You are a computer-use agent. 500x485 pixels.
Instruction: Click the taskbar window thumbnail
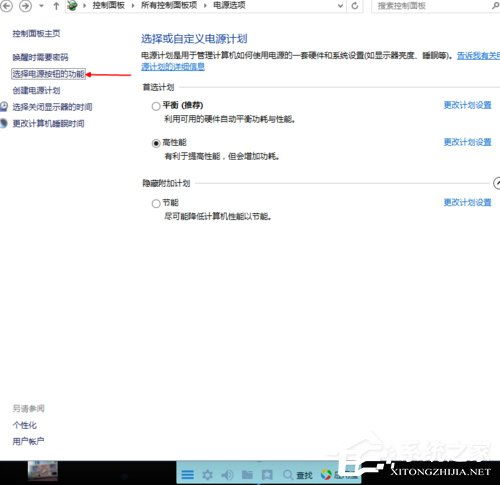point(42,471)
